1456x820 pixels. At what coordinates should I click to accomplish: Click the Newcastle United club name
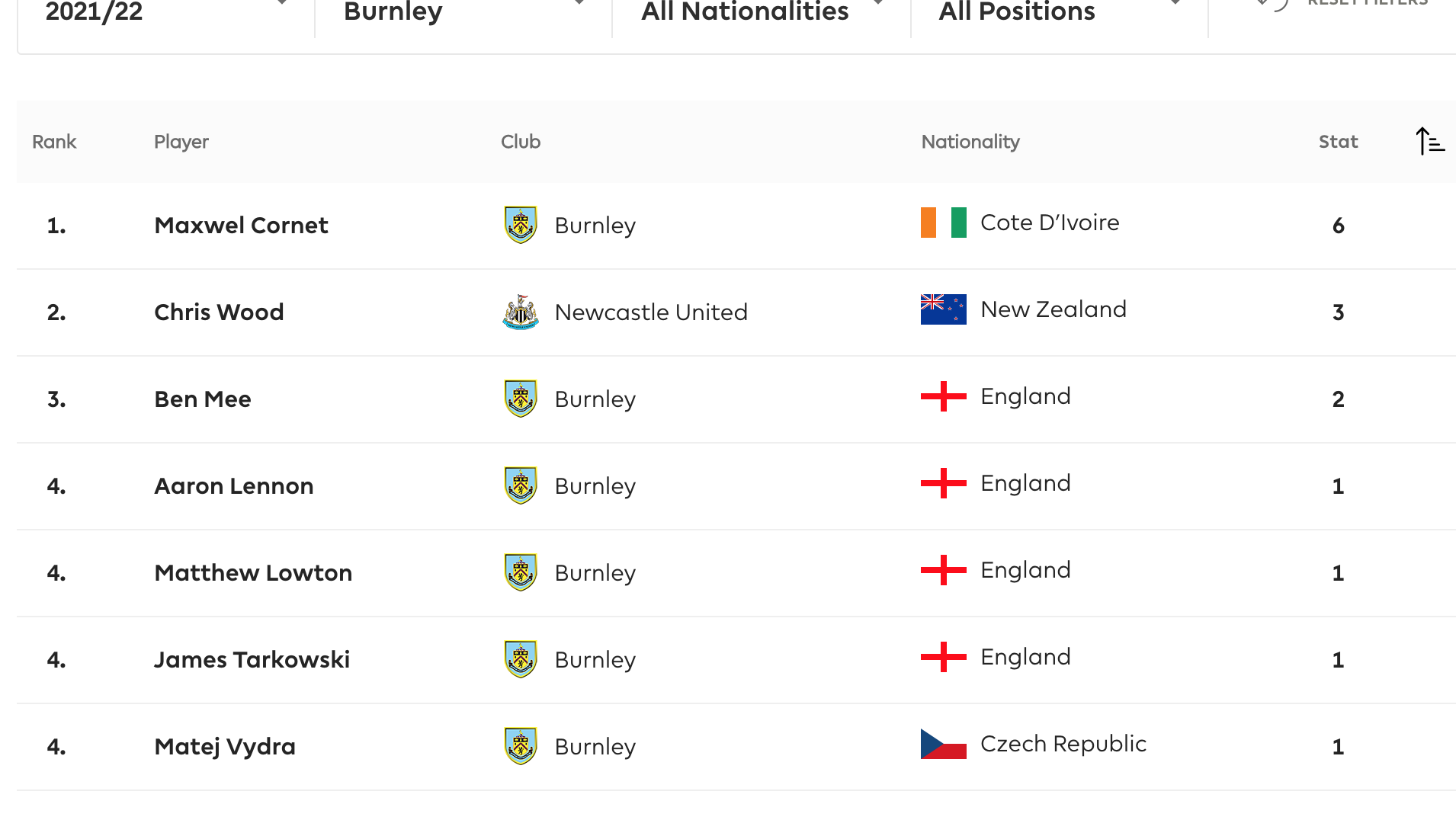[651, 312]
